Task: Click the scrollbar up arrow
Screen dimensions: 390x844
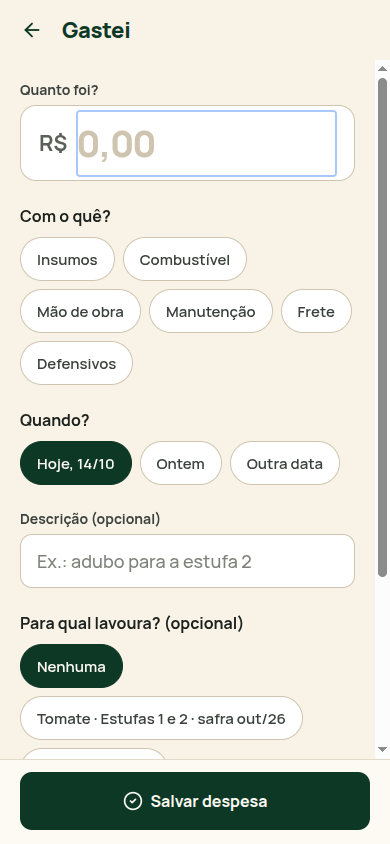Action: [x=382, y=68]
